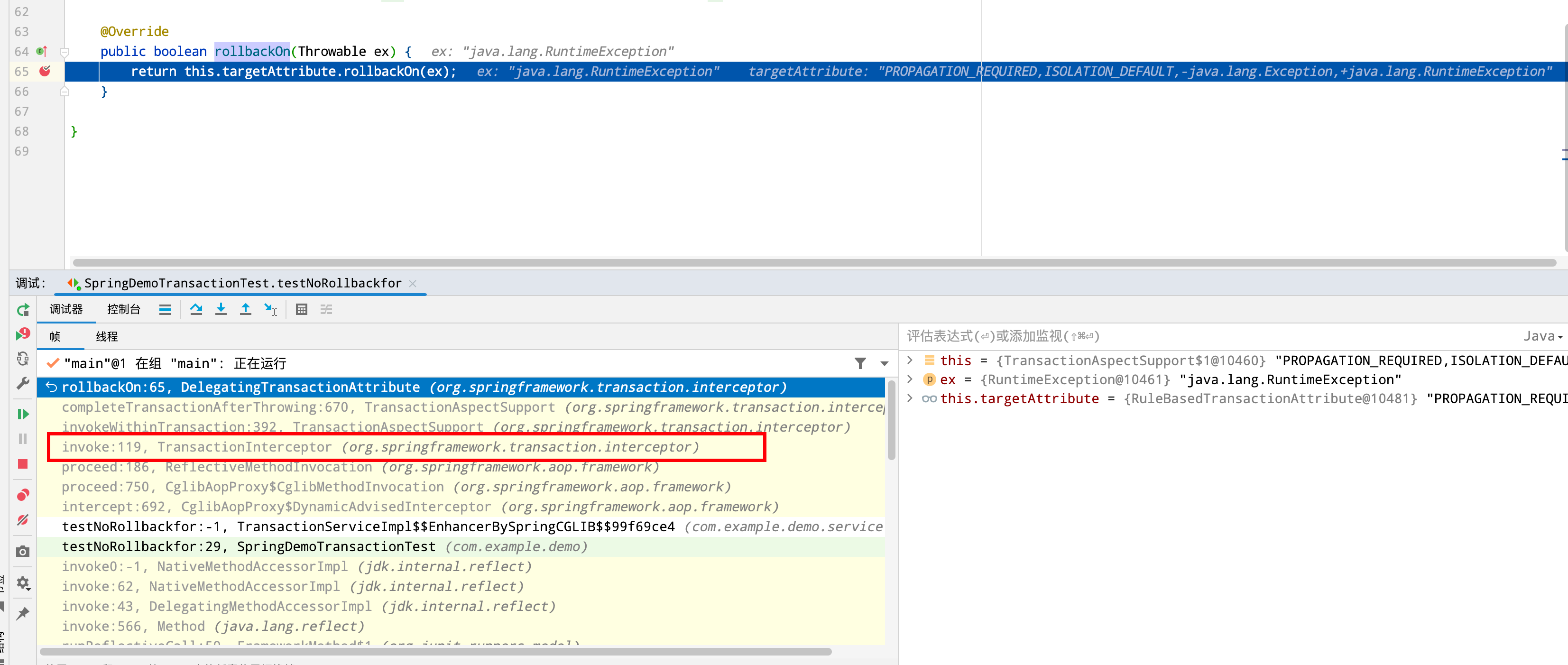The image size is (1568, 665).
Task: Close the SpringDemoTransactionTest debug tab
Action: point(413,283)
